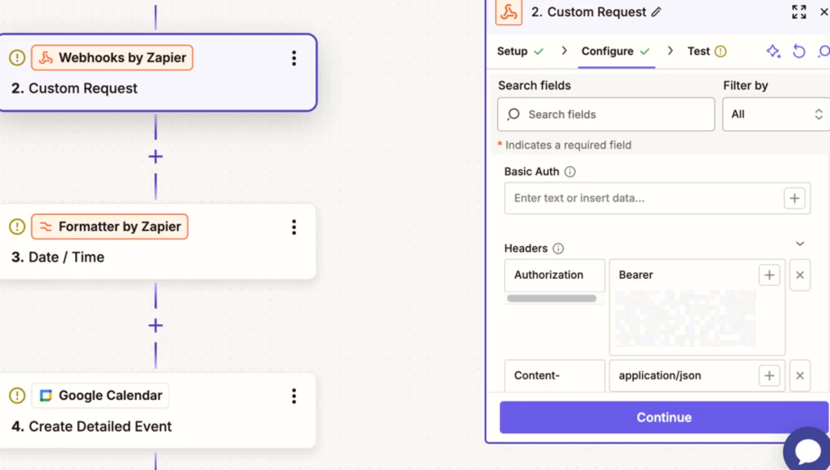
Task: Select the 2. Custom Request step card
Action: [156, 73]
